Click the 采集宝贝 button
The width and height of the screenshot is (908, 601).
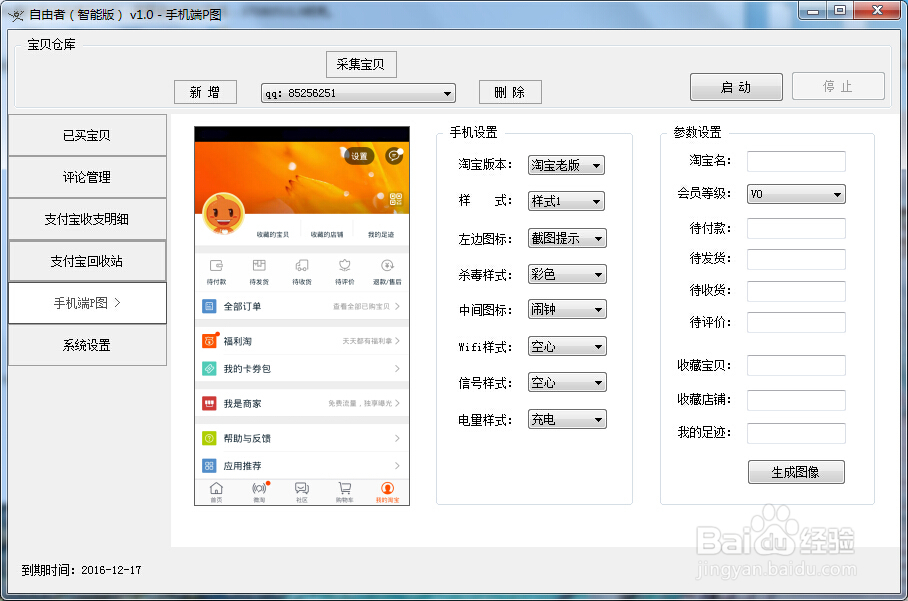coord(360,64)
